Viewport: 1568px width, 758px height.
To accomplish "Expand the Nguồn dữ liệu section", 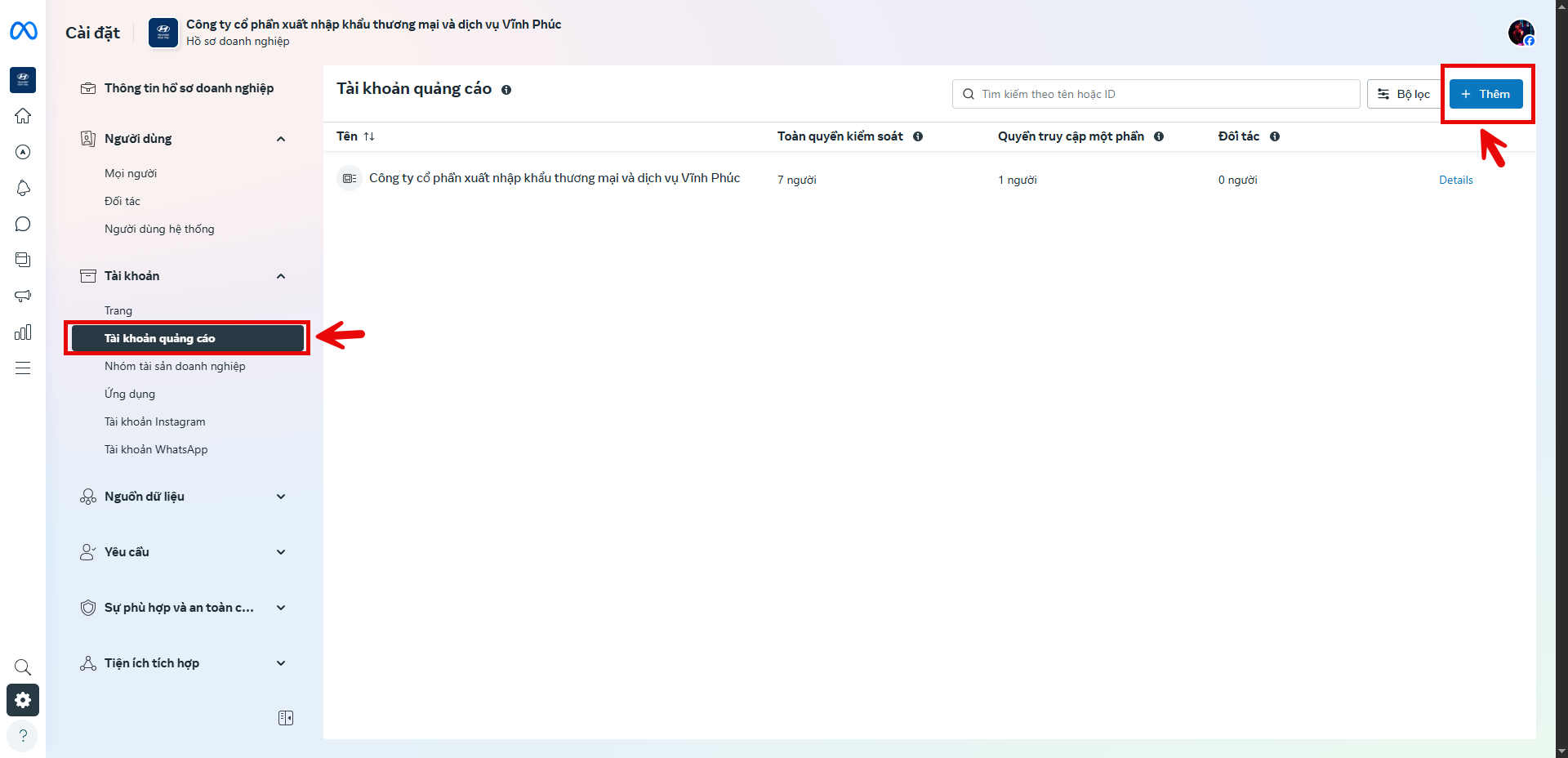I will click(281, 497).
